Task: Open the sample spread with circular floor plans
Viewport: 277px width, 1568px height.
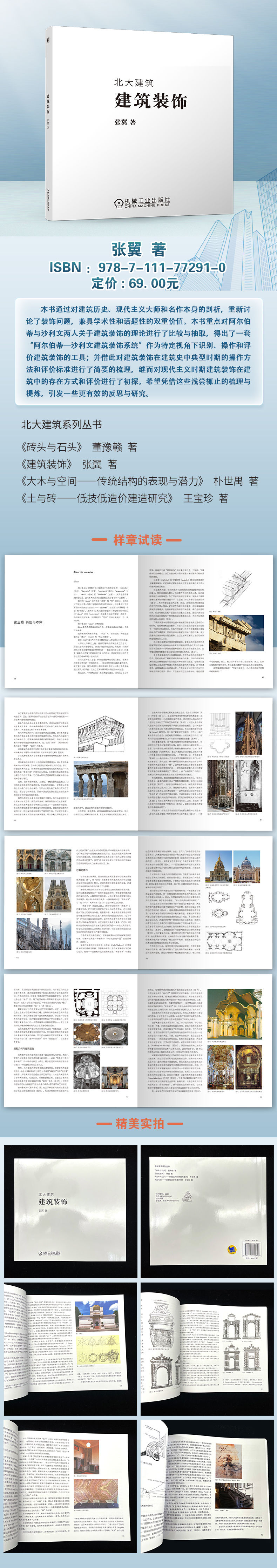Action: click(x=138, y=1040)
